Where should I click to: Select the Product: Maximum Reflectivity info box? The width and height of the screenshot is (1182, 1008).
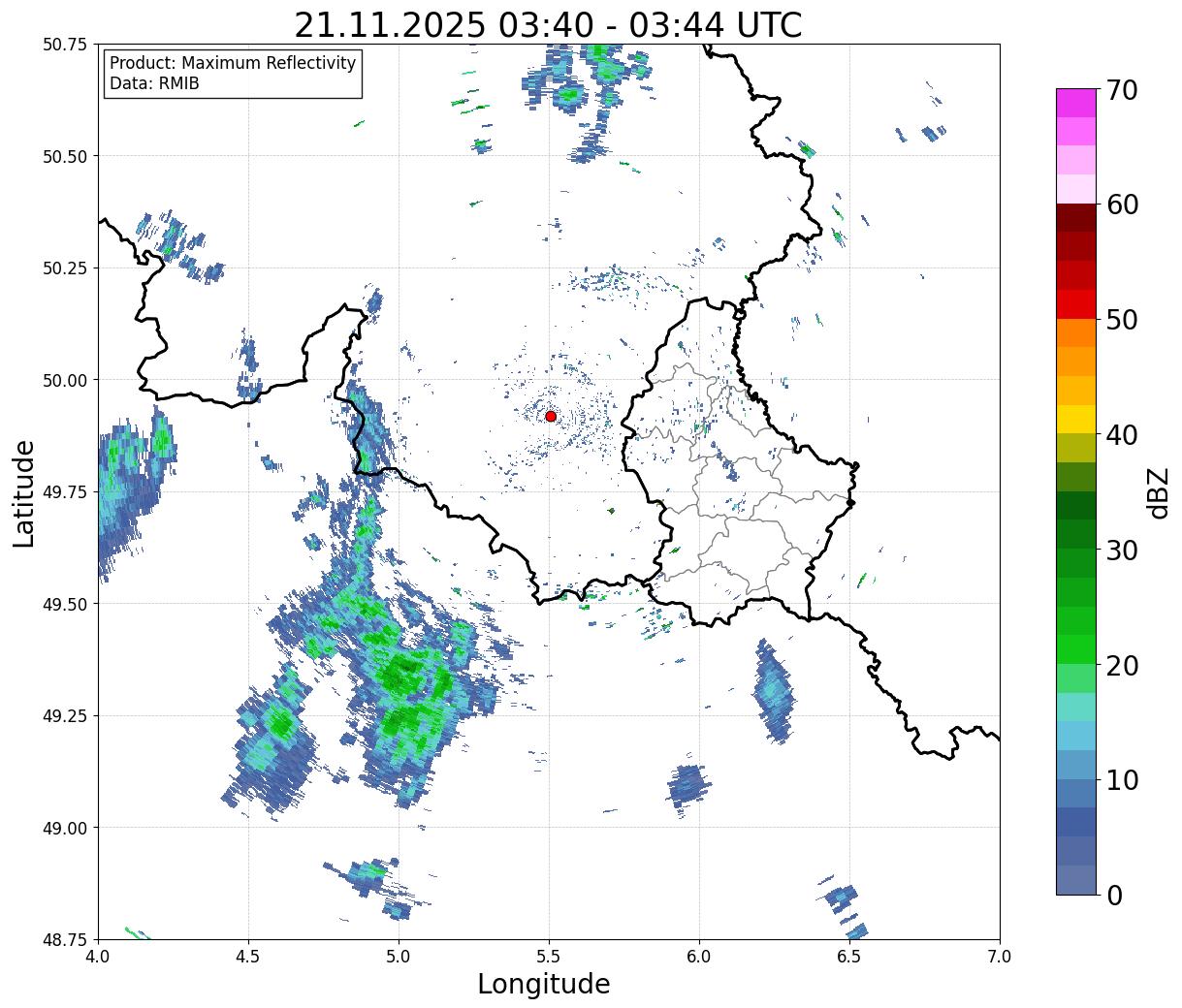point(233,74)
